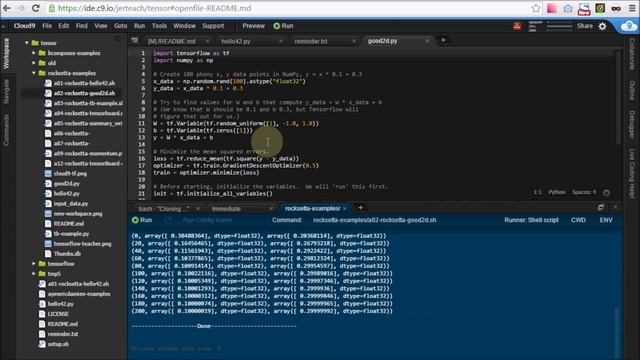640x360 pixels.
Task: Open the Cloud9 preferences gear icon
Action: pyautogui.click(x=602, y=27)
